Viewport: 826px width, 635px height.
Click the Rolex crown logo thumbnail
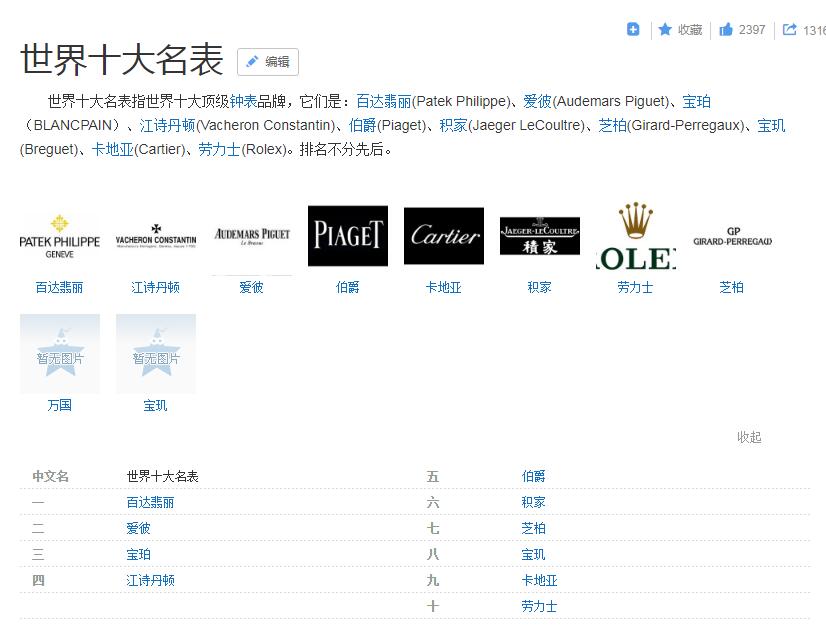tap(636, 236)
